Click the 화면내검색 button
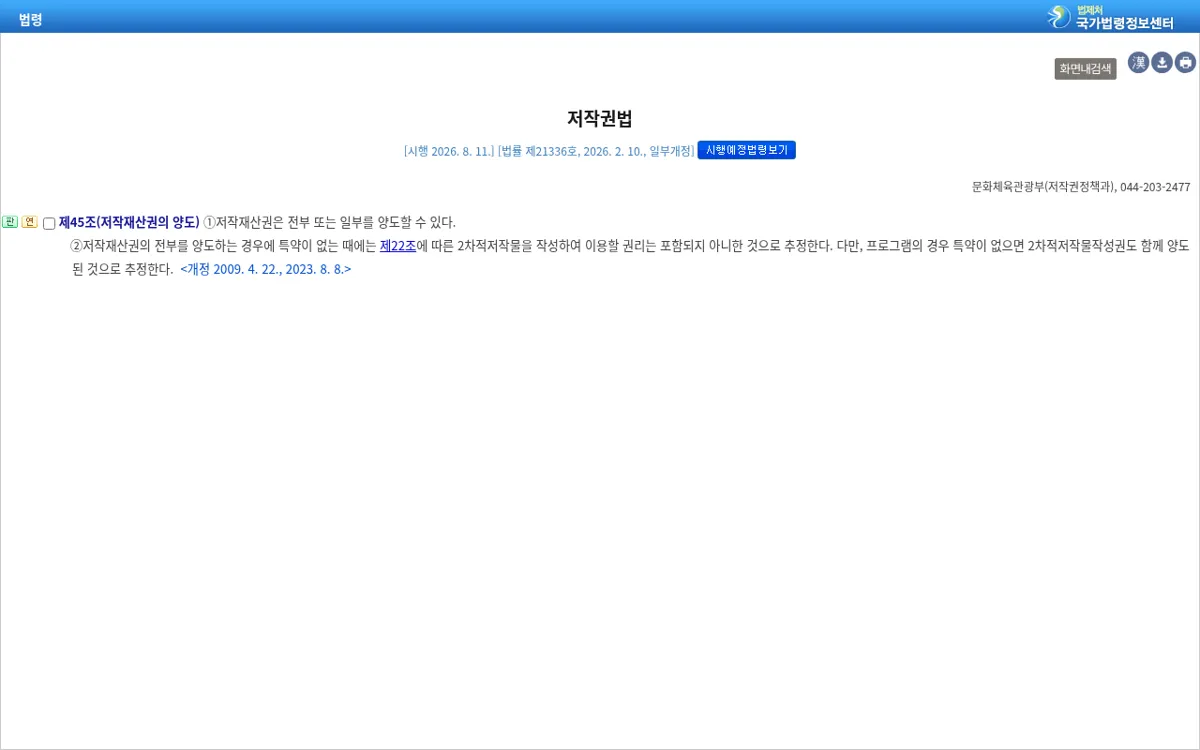This screenshot has height=750, width=1200. (1085, 69)
